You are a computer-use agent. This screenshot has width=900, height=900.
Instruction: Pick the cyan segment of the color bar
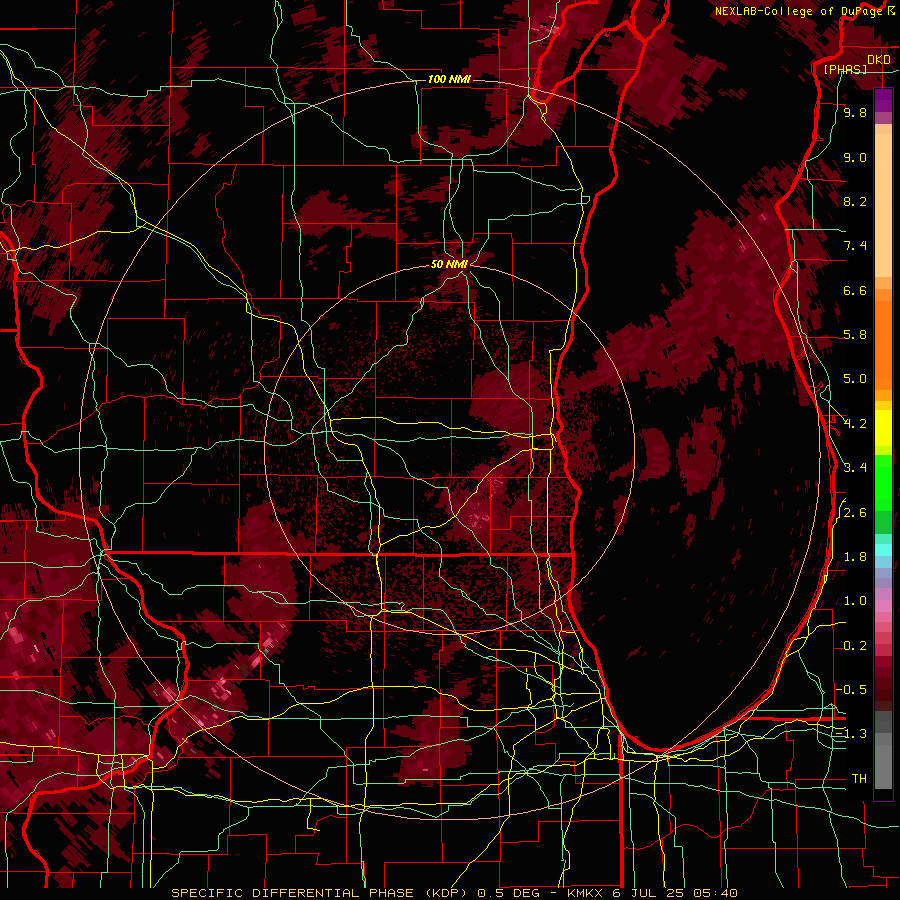click(x=883, y=549)
